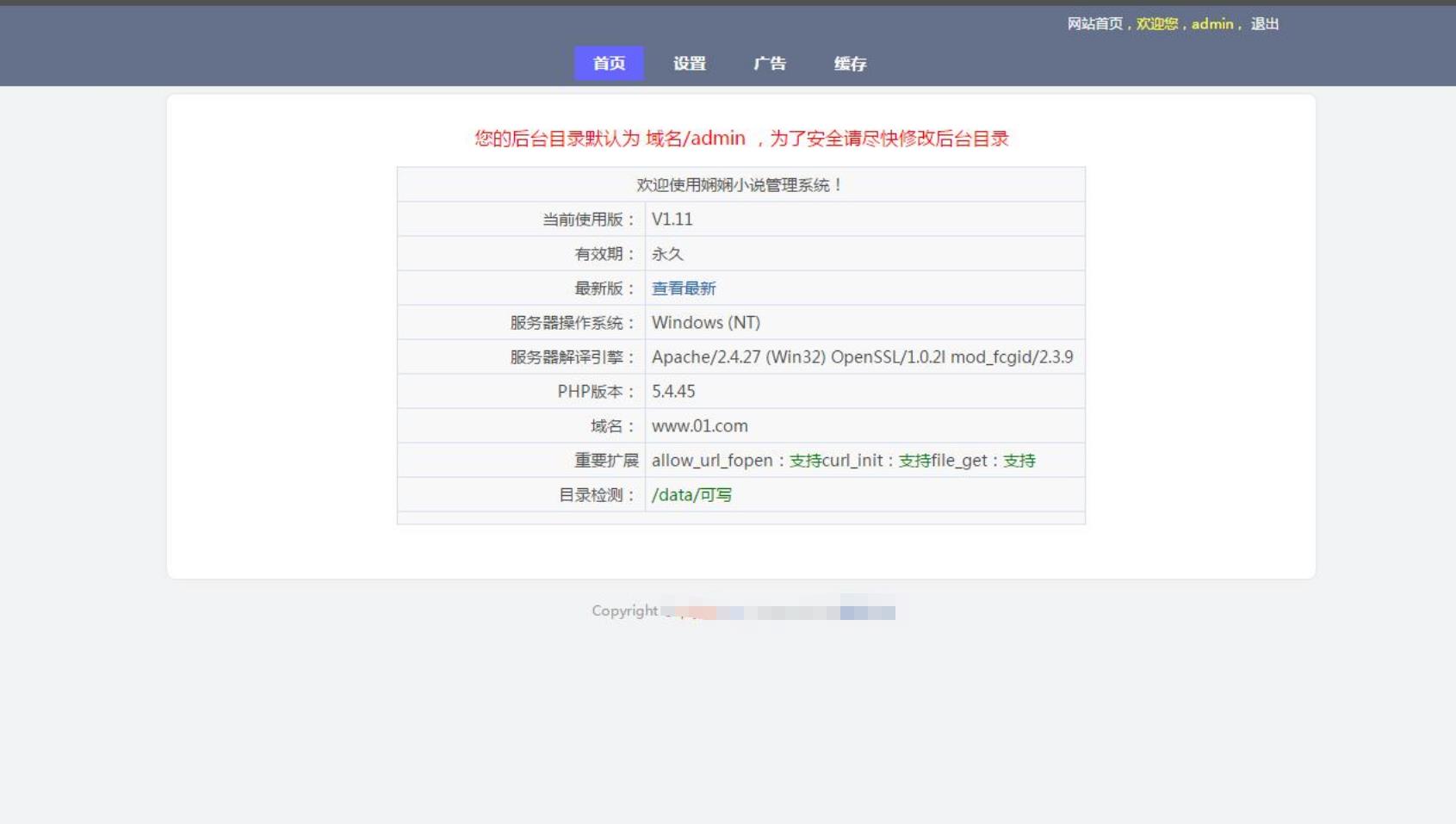
Task: Click the 欢迎您 greeting in header
Action: click(1156, 24)
